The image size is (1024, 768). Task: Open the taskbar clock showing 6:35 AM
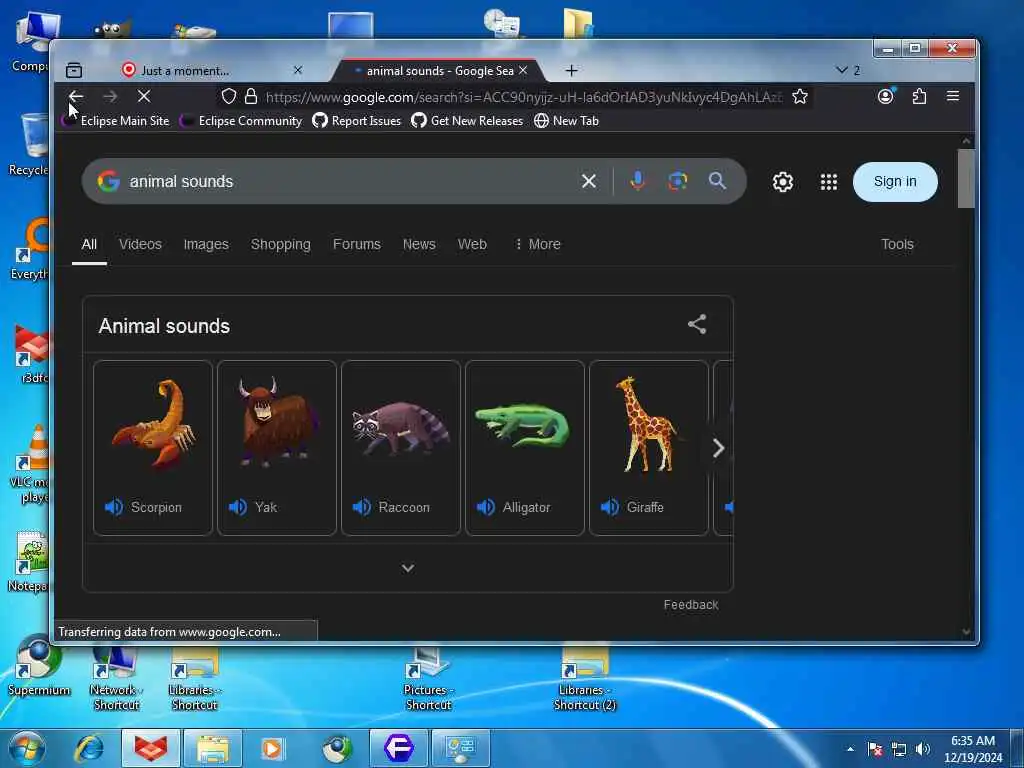pos(973,749)
